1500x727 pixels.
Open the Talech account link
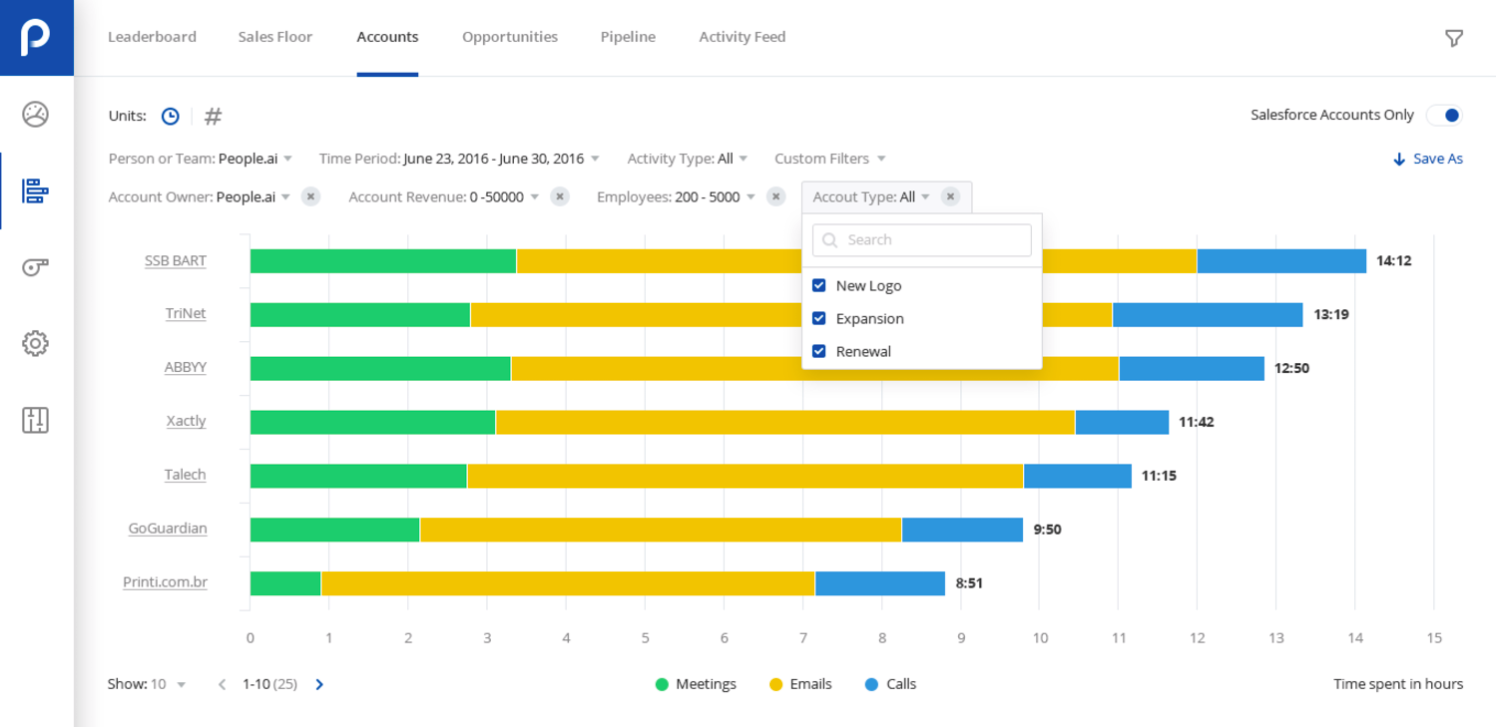185,475
